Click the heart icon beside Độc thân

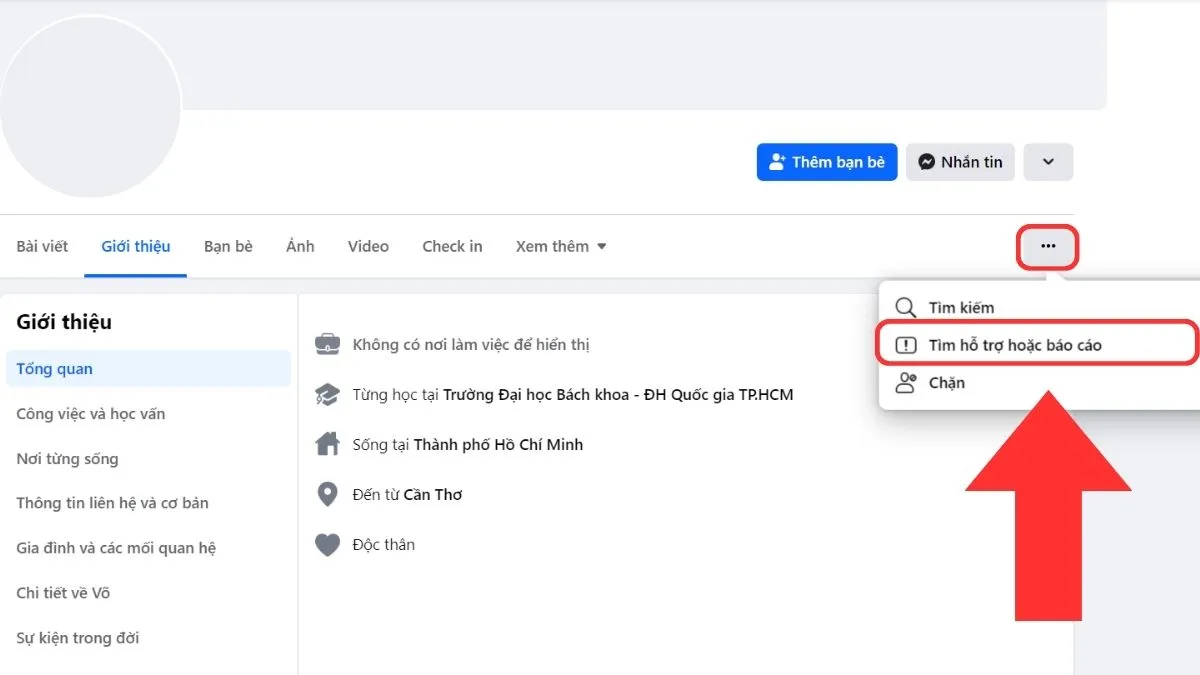click(327, 544)
